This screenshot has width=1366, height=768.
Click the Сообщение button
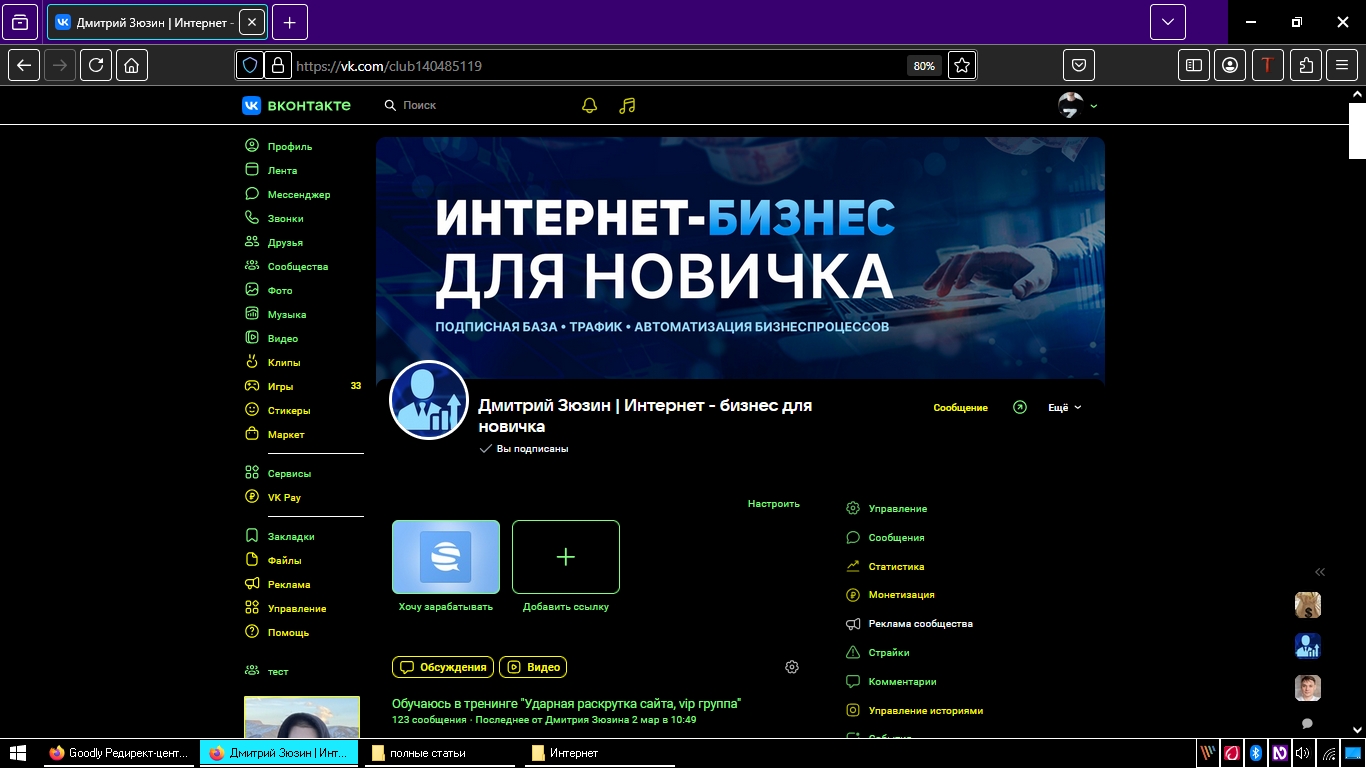pos(960,408)
